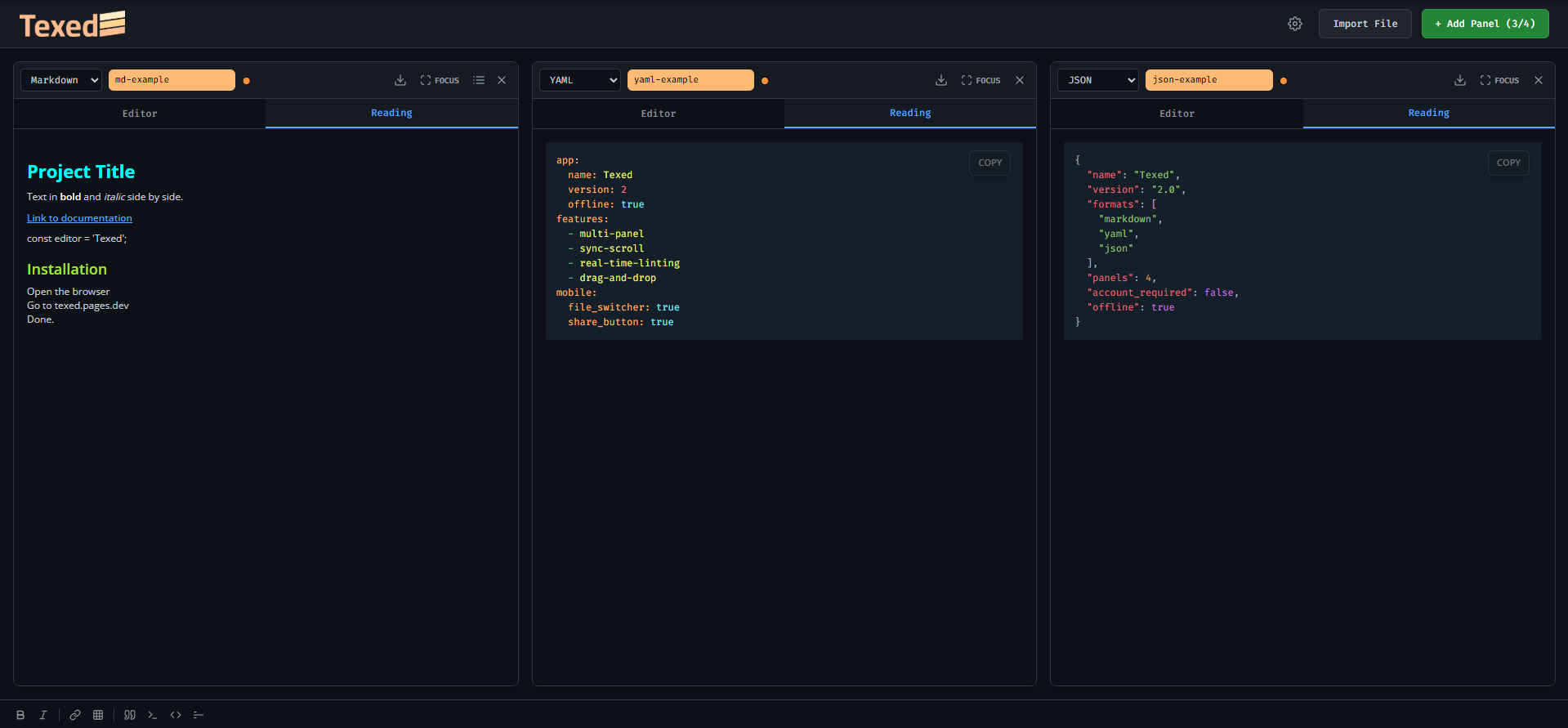
Task: Open the Markdown format dropdown
Action: click(x=61, y=80)
